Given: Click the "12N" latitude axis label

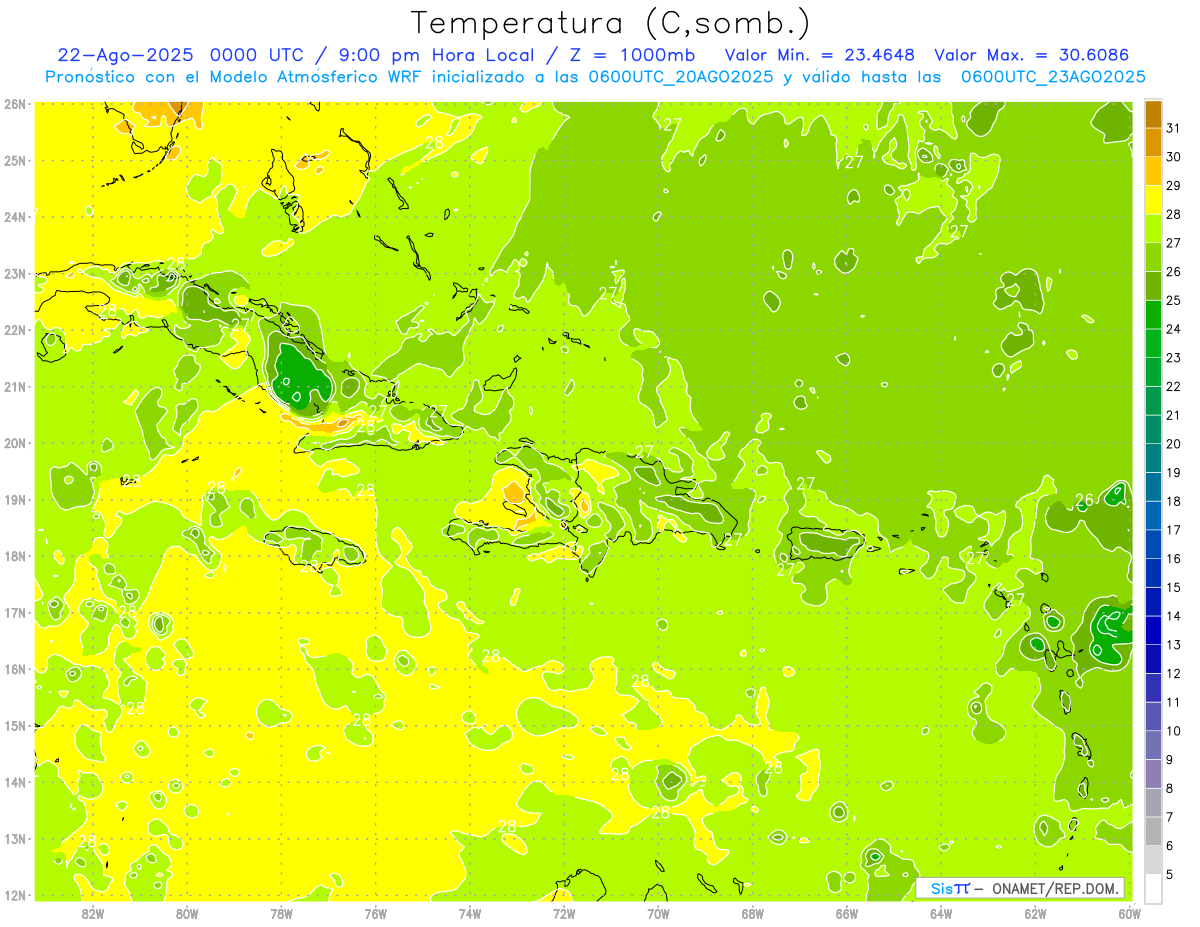Looking at the screenshot, I should coord(15,895).
